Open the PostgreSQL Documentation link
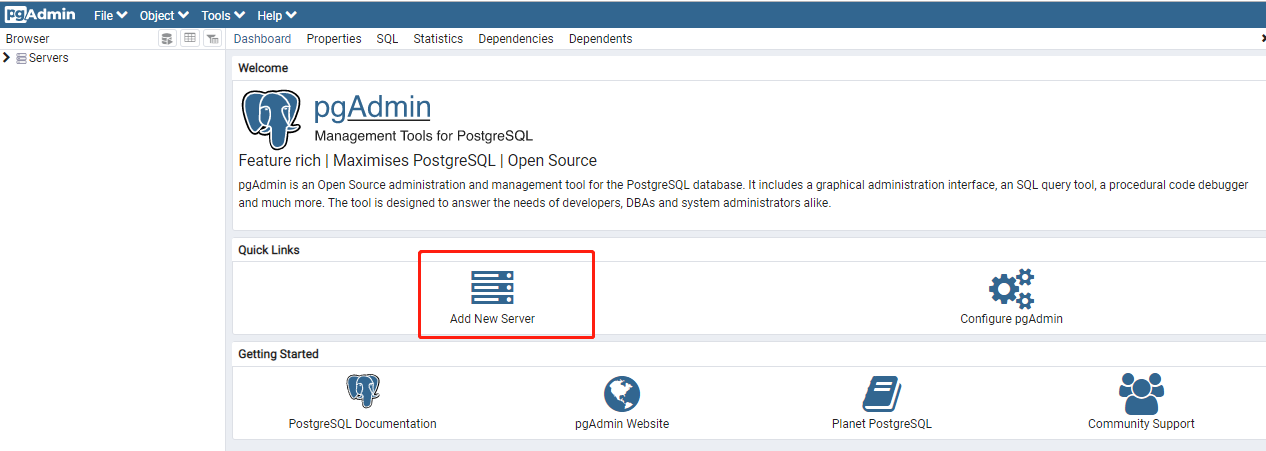This screenshot has width=1266, height=451. pyautogui.click(x=363, y=424)
